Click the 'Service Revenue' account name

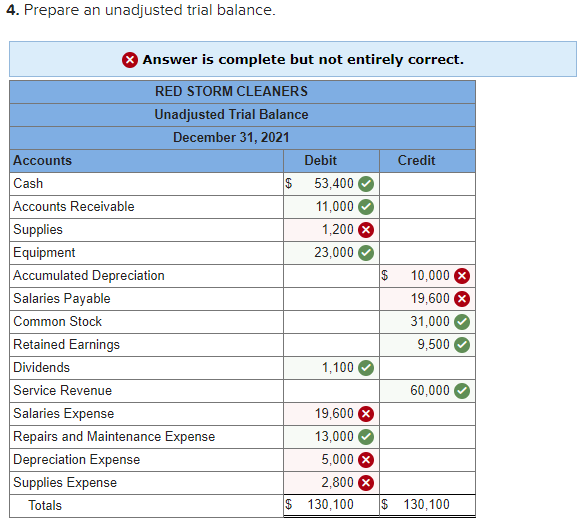[x=63, y=391]
